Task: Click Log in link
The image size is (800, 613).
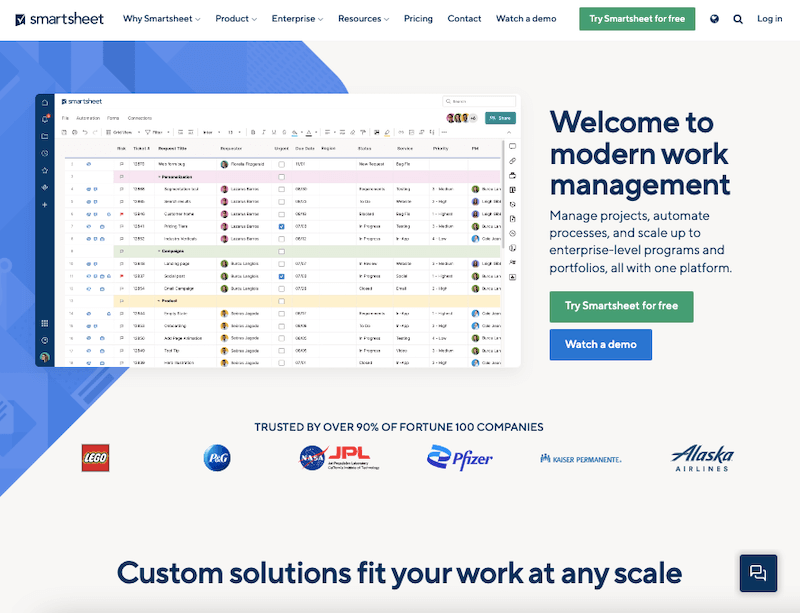Action: click(769, 19)
